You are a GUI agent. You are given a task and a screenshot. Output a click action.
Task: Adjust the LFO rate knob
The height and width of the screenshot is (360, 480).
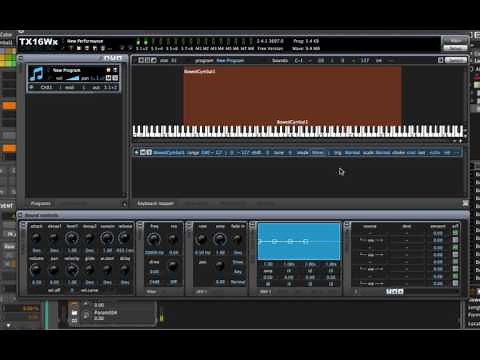[202, 239]
